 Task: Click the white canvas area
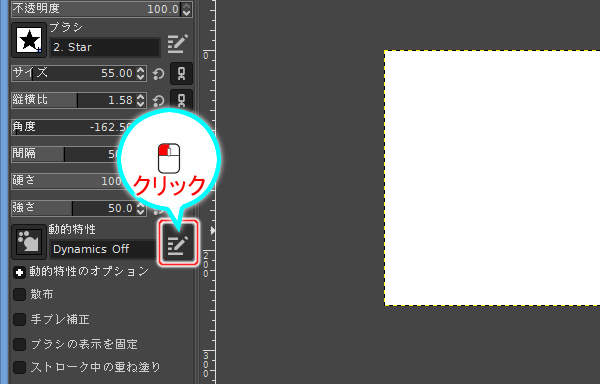(x=492, y=178)
